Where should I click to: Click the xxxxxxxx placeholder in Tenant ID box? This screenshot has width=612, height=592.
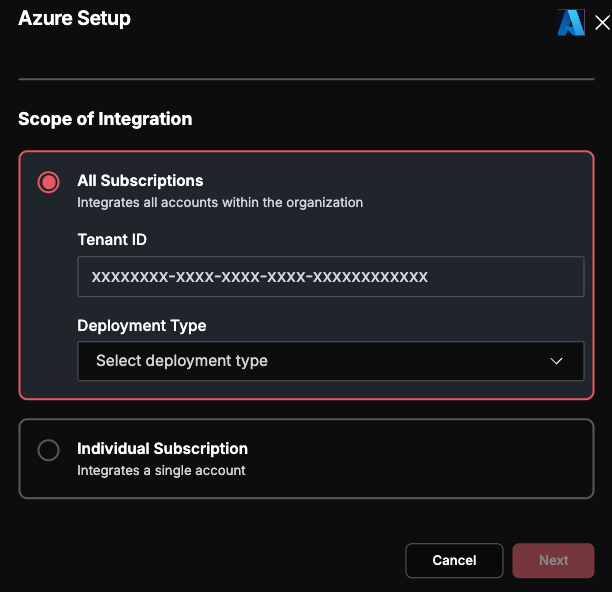point(260,277)
